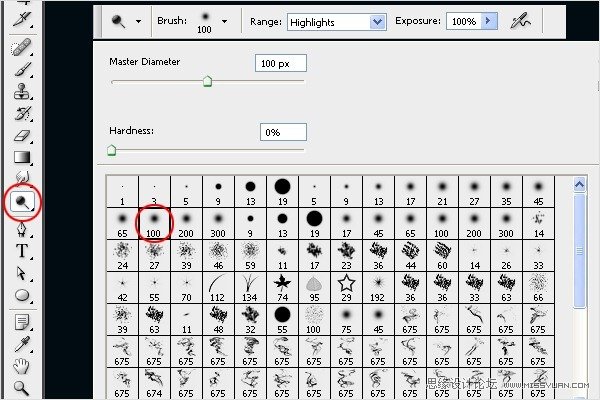Pick the chalk 60 brush
This screenshot has height=400, width=600.
point(442,256)
